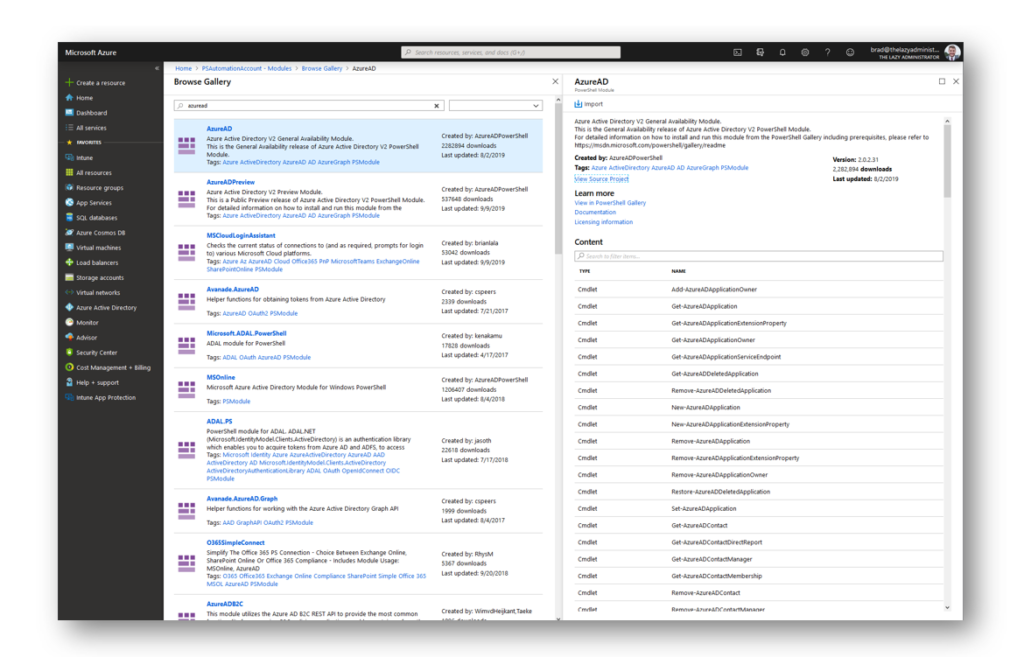
Task: Open View in PowerShell Gallery link
Action: [610, 203]
